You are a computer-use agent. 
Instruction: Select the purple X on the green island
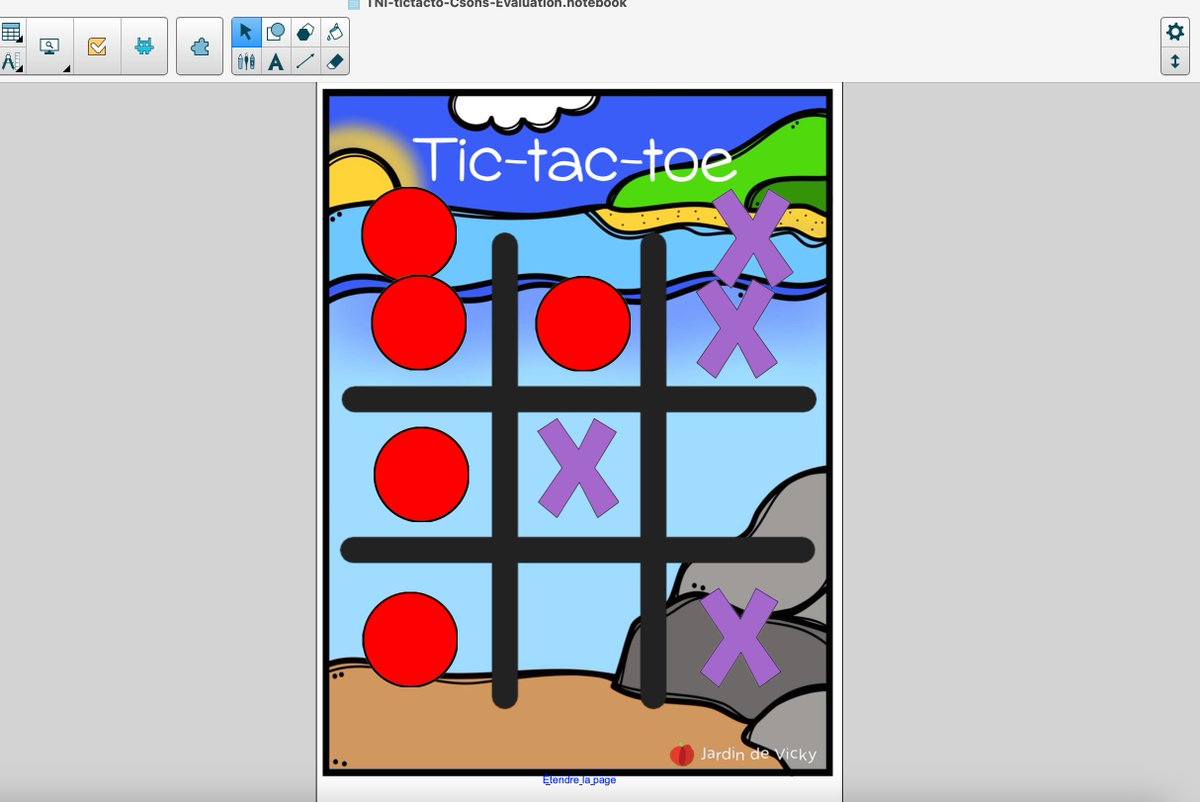click(752, 237)
